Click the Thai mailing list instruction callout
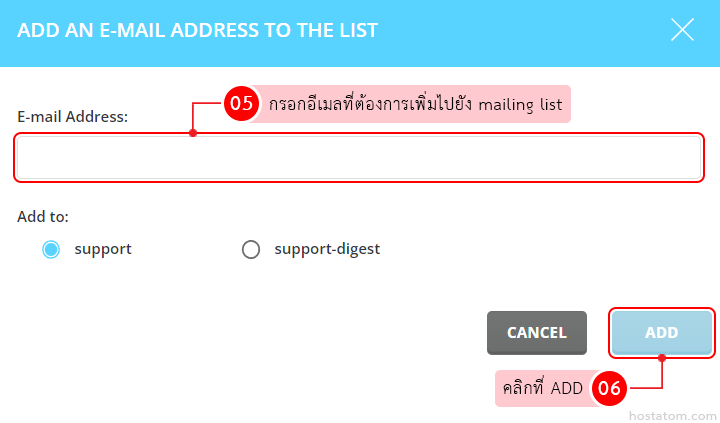The image size is (720, 423). pyautogui.click(x=415, y=103)
